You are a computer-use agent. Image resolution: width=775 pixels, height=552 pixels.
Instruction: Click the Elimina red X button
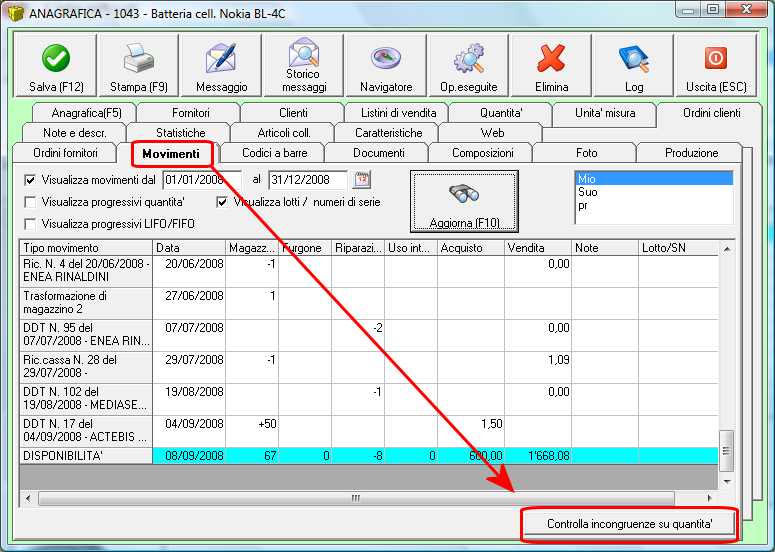click(551, 65)
